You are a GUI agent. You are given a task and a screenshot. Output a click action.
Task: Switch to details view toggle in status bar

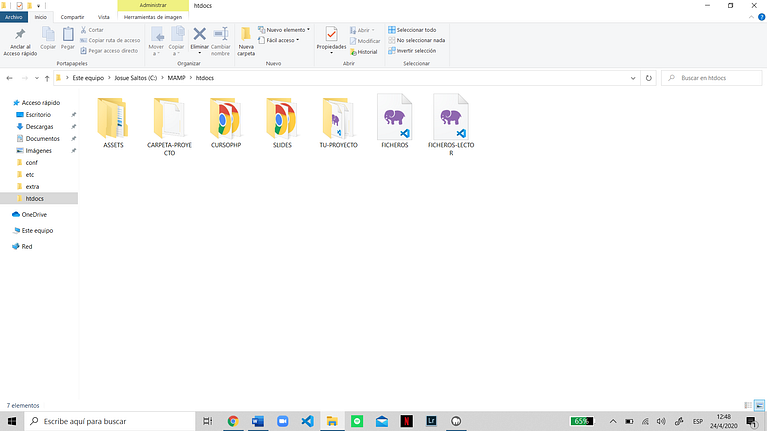click(x=747, y=405)
